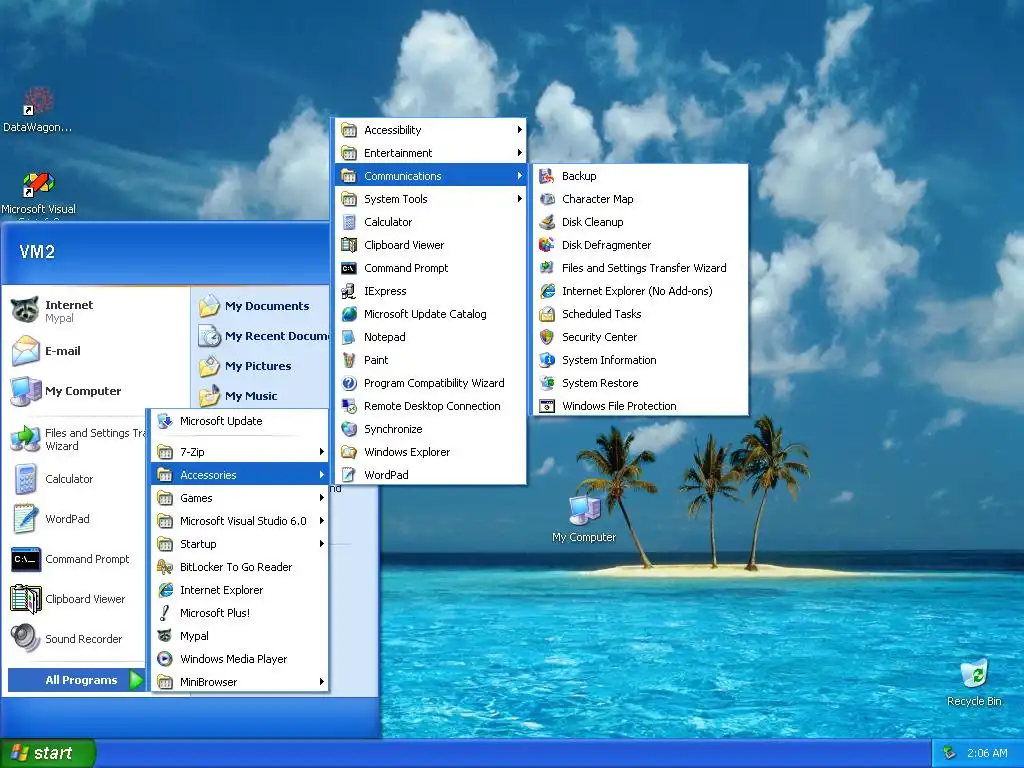Open Microsoft Plus! icon
The height and width of the screenshot is (768, 1024).
165,613
